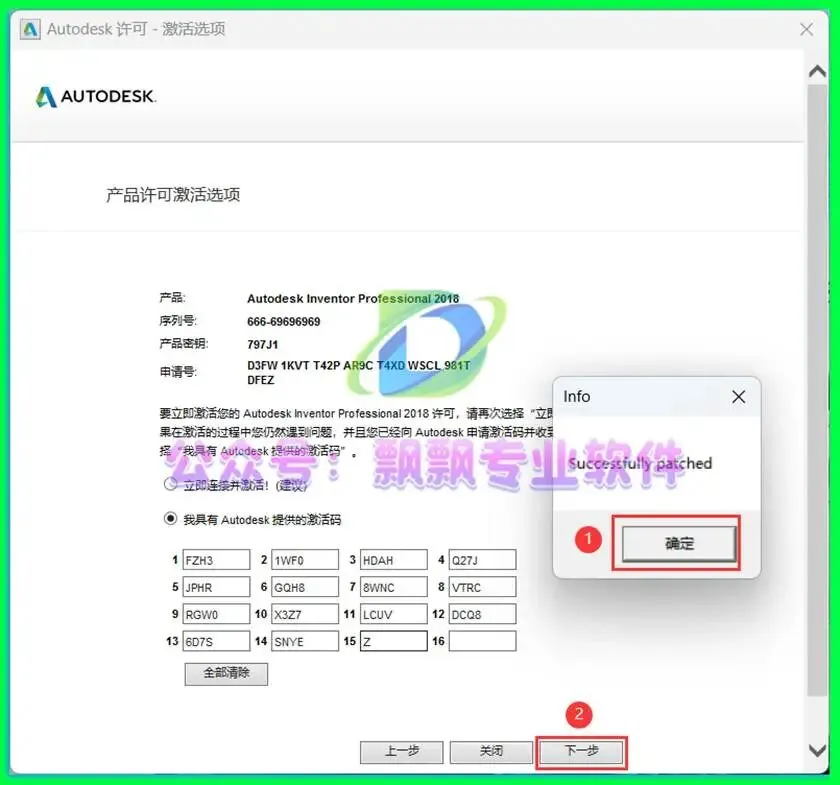Click activation code field 2 containing 1WF0
Screen dimensions: 840x785
coord(305,560)
